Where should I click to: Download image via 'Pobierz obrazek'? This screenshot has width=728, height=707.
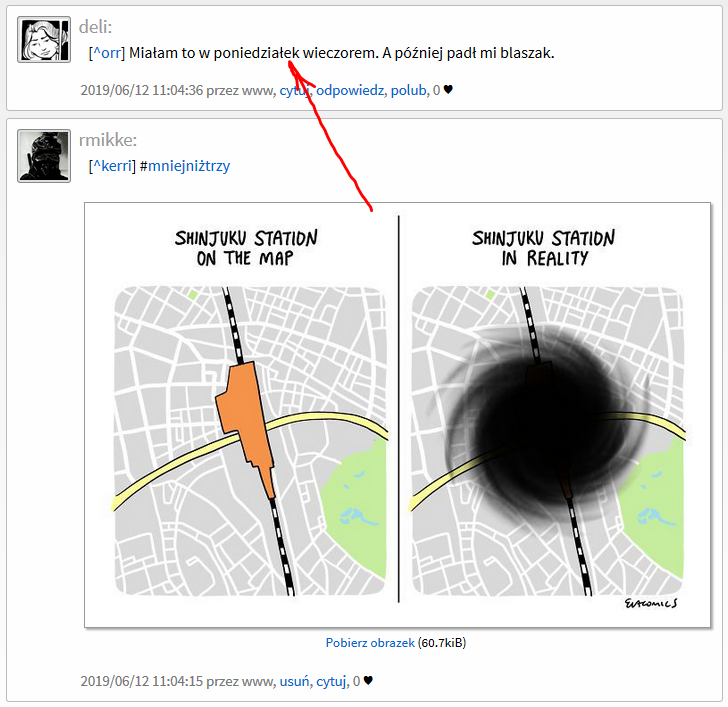tap(370, 643)
